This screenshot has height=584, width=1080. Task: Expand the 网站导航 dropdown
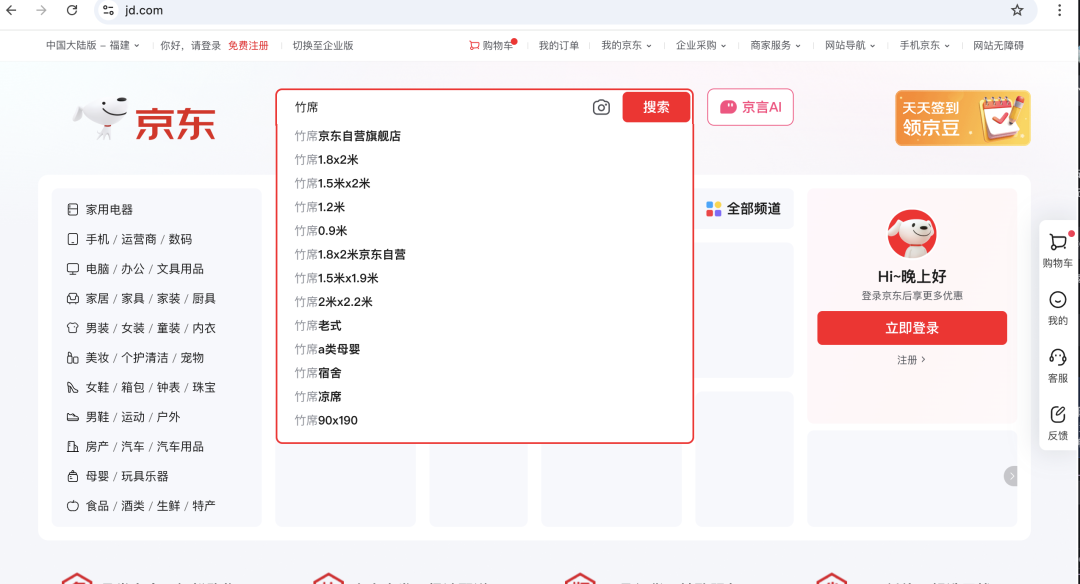point(850,45)
